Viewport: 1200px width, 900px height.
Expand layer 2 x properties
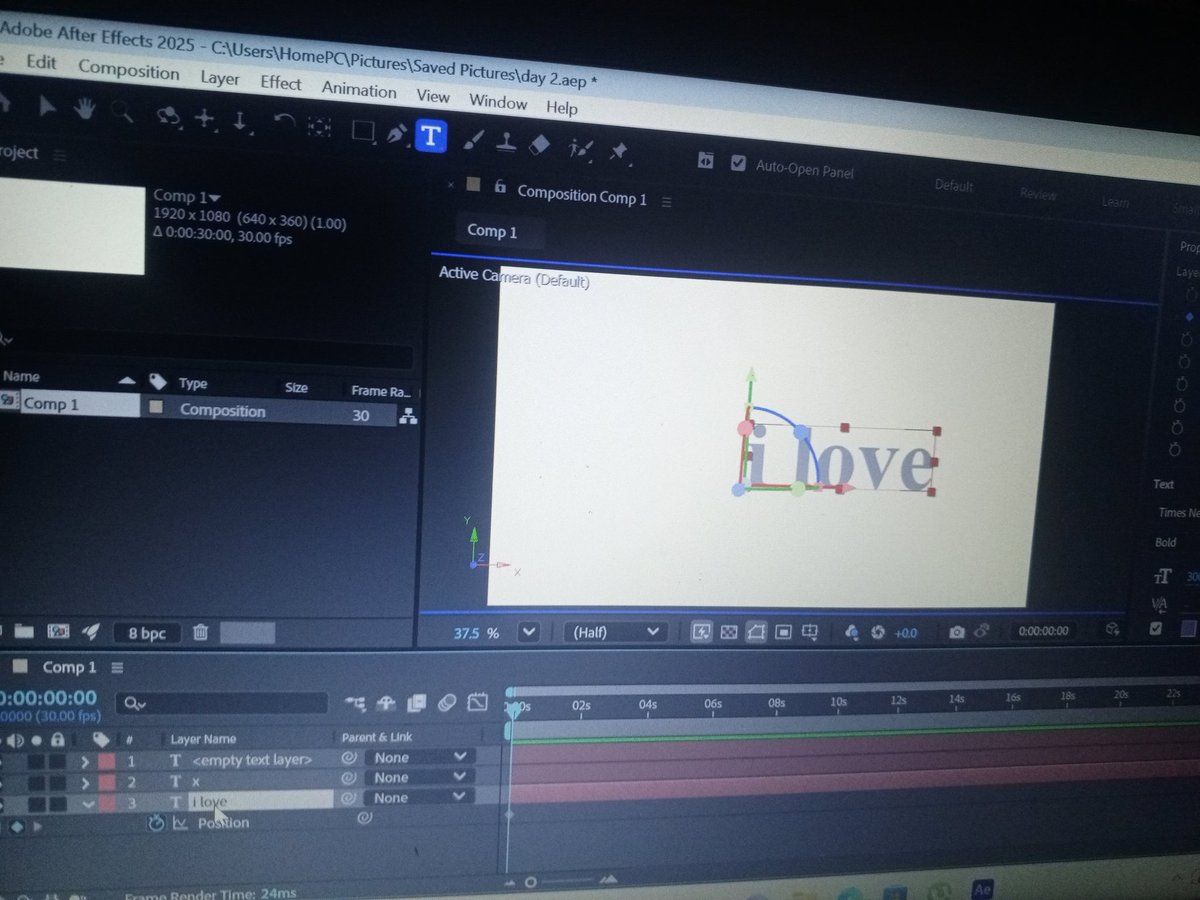pyautogui.click(x=86, y=782)
